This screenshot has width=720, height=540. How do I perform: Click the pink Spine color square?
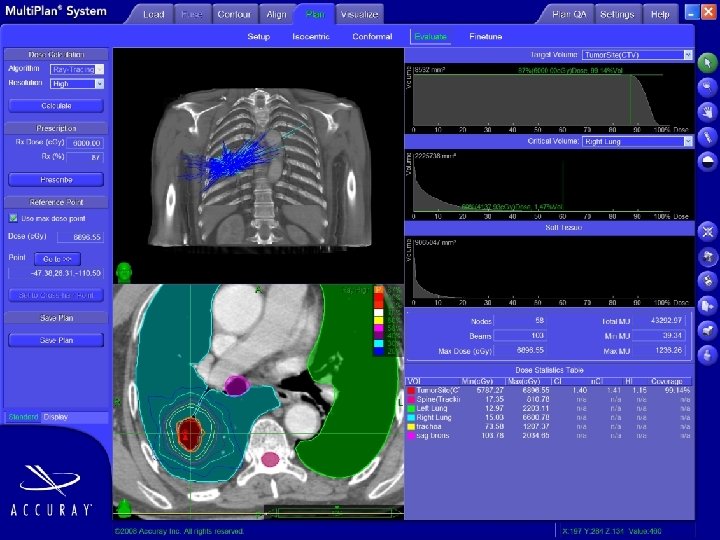[x=411, y=399]
